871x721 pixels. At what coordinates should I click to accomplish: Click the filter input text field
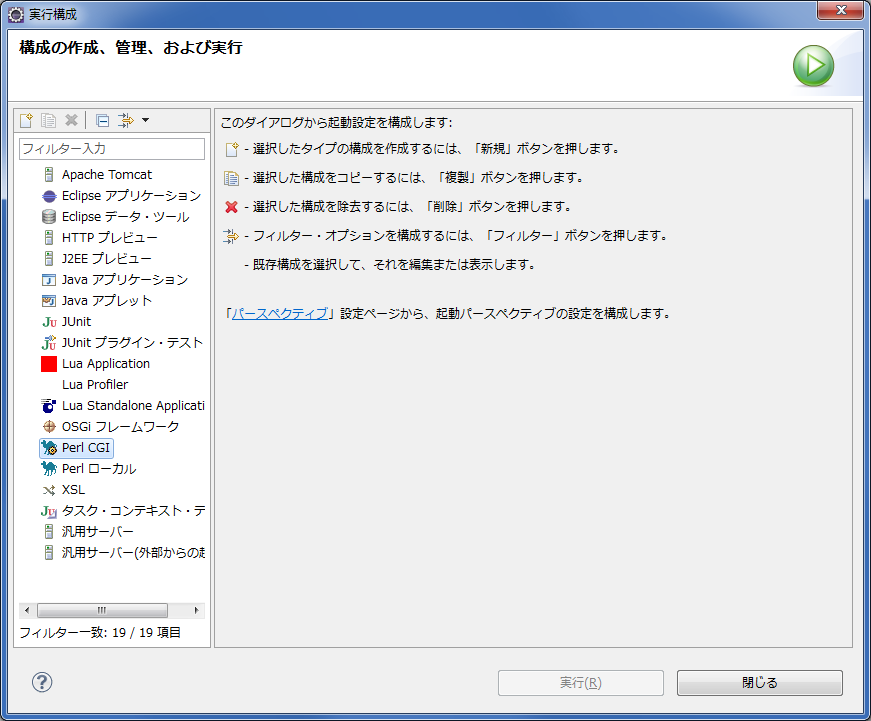pos(112,148)
